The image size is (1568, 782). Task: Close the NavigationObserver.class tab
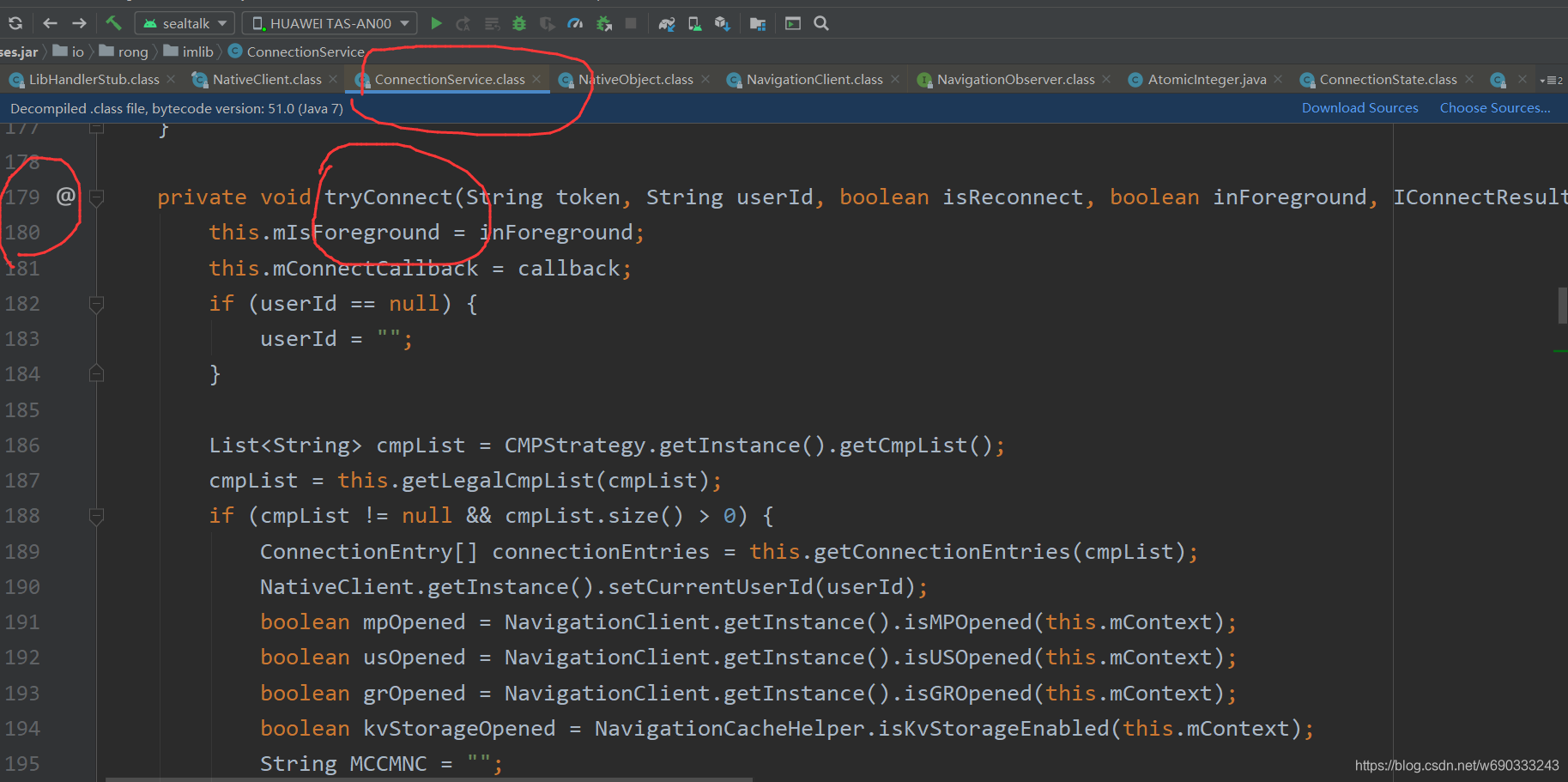pos(1106,79)
